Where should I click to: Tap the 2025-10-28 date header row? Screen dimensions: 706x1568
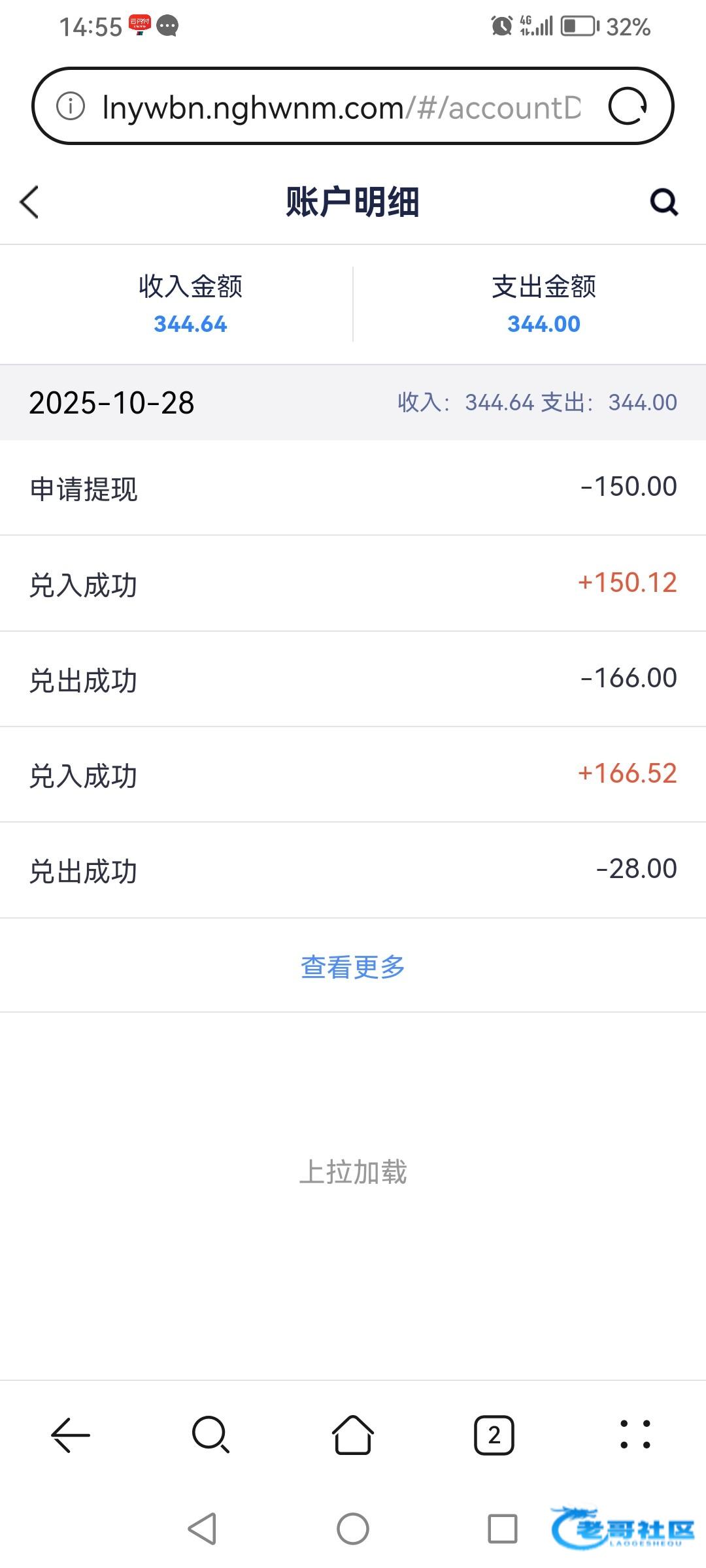[353, 402]
